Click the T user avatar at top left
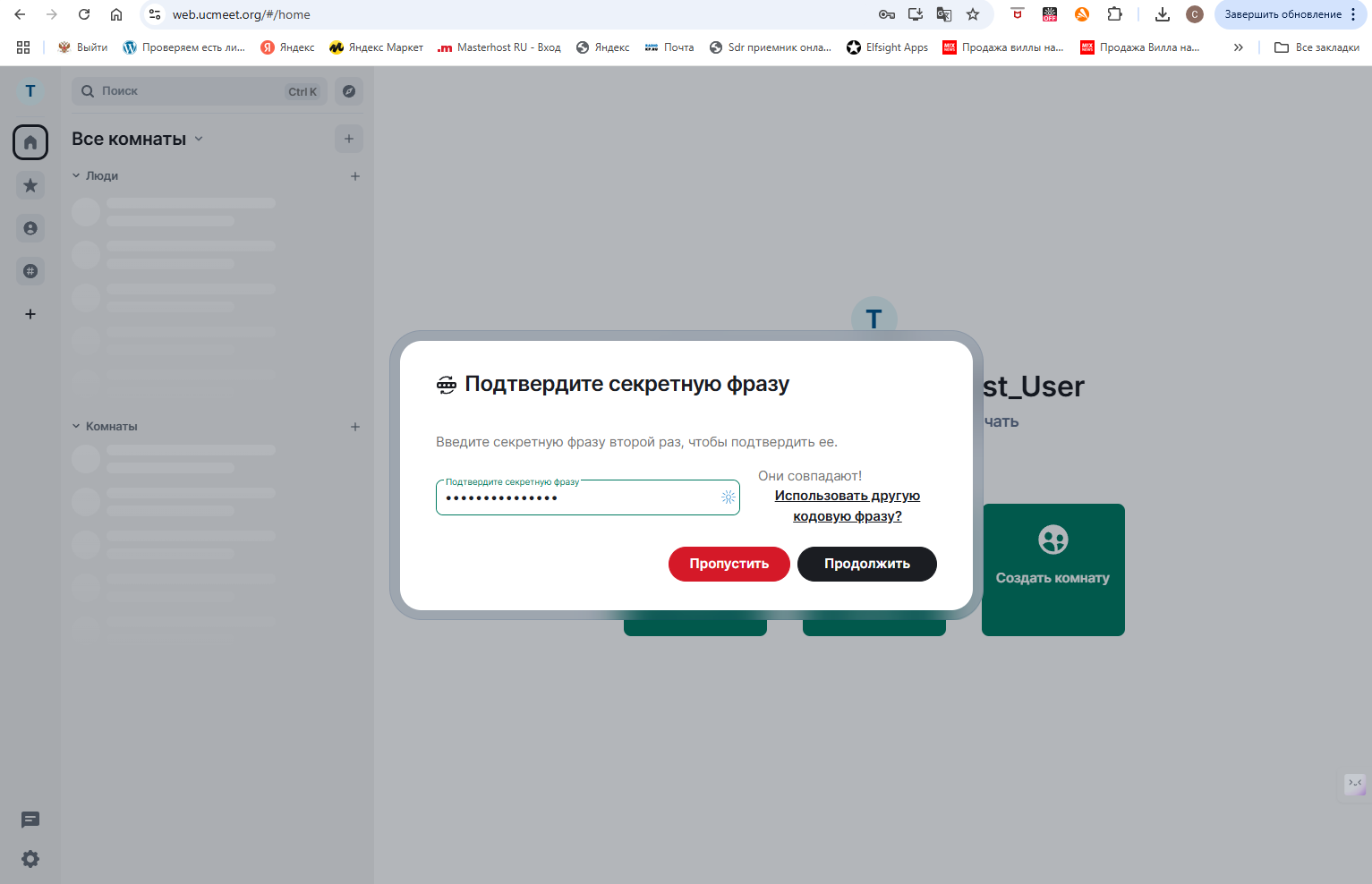1372x884 pixels. (x=30, y=90)
